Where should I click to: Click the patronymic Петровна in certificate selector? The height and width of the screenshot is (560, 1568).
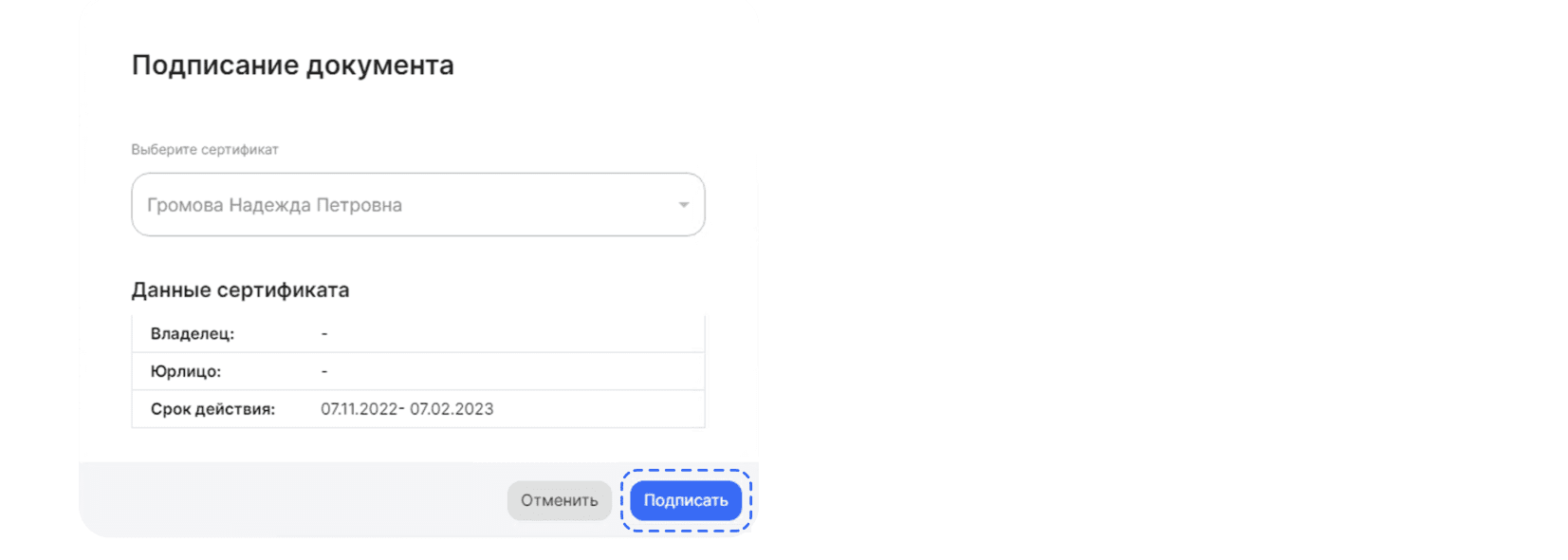(359, 205)
